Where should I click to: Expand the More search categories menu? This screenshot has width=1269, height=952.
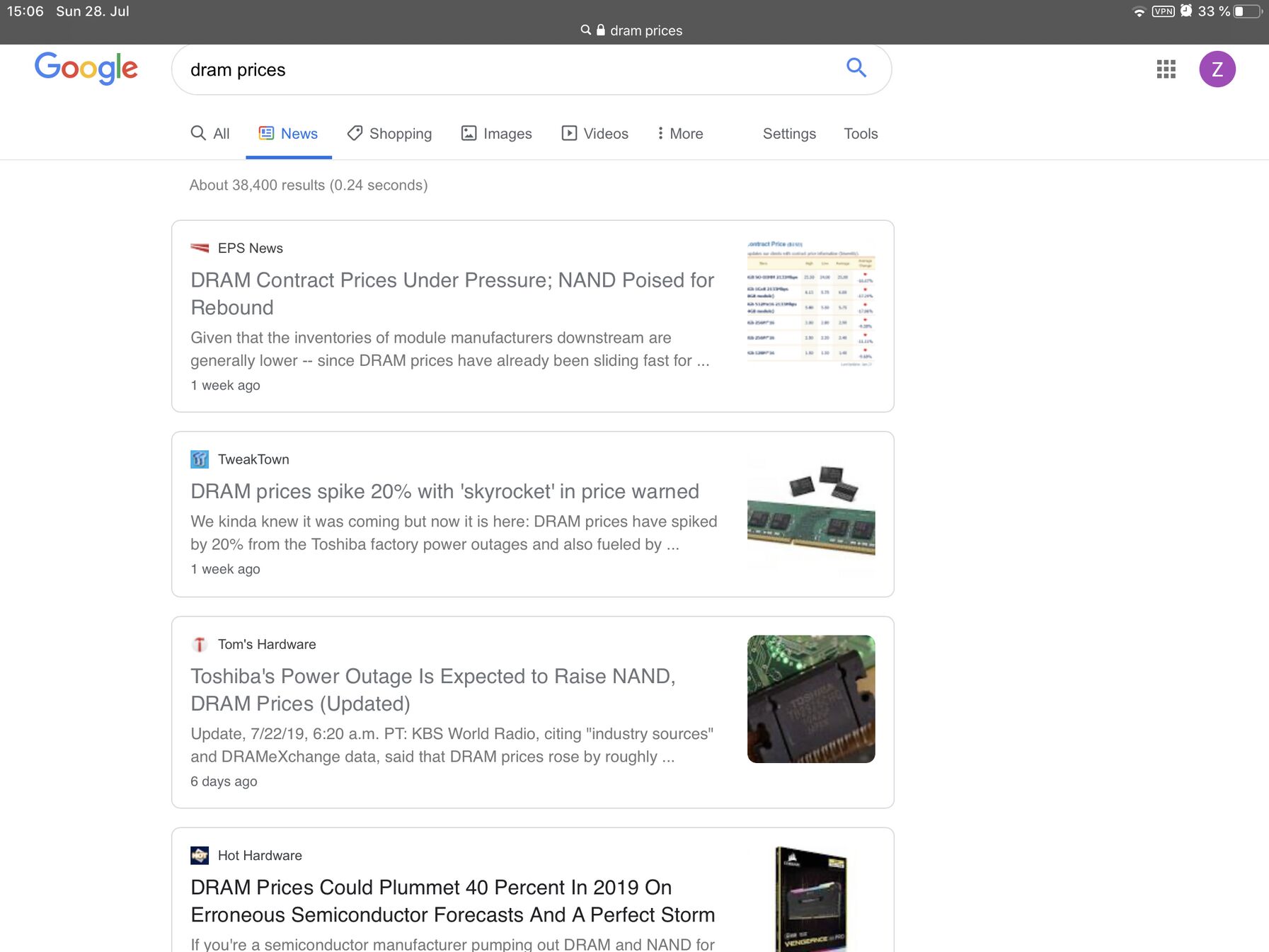[x=679, y=133]
